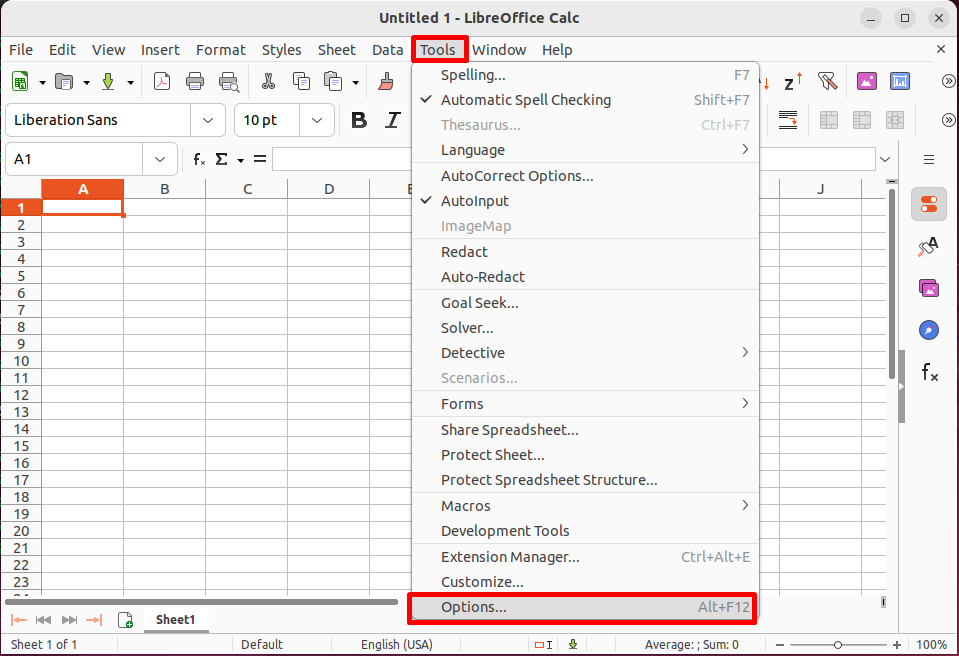Click the vertical scrollbar
The width and height of the screenshot is (959, 656).
[892, 284]
